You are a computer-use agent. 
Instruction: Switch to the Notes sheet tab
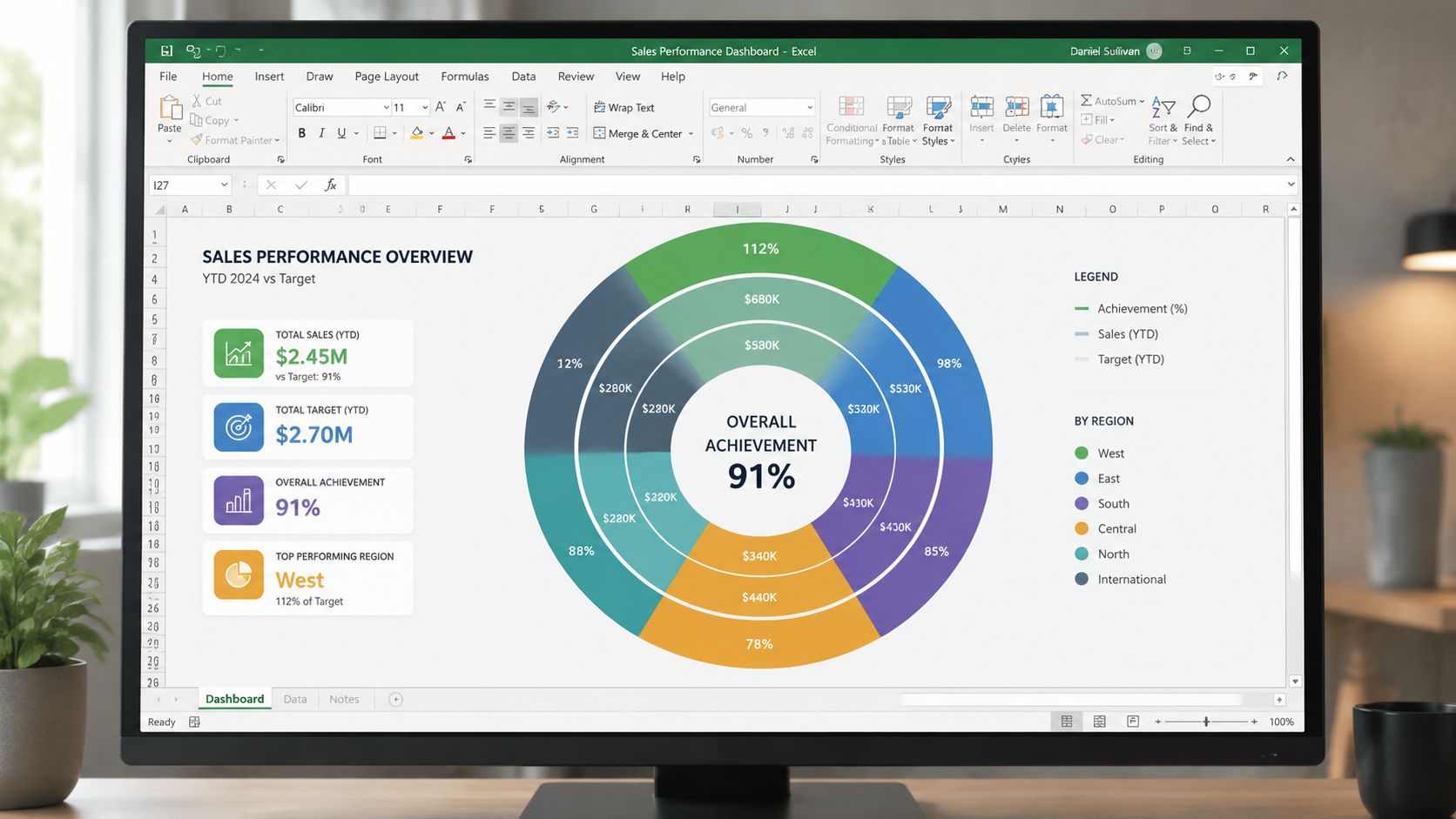pyautogui.click(x=344, y=699)
